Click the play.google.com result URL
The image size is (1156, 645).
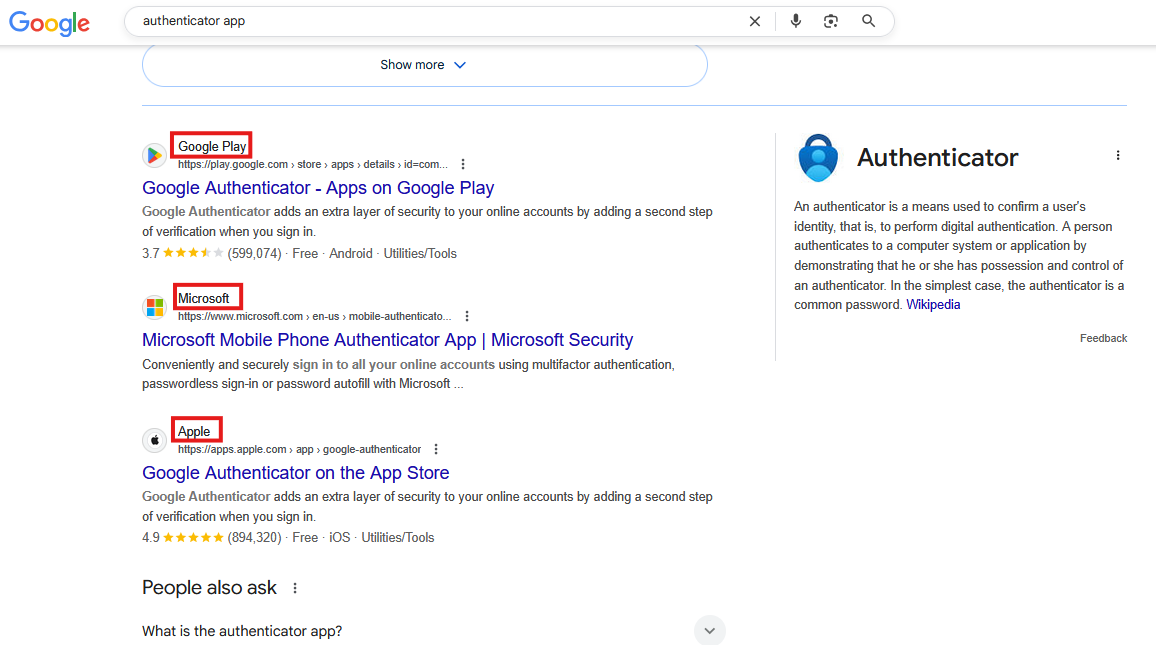point(313,164)
